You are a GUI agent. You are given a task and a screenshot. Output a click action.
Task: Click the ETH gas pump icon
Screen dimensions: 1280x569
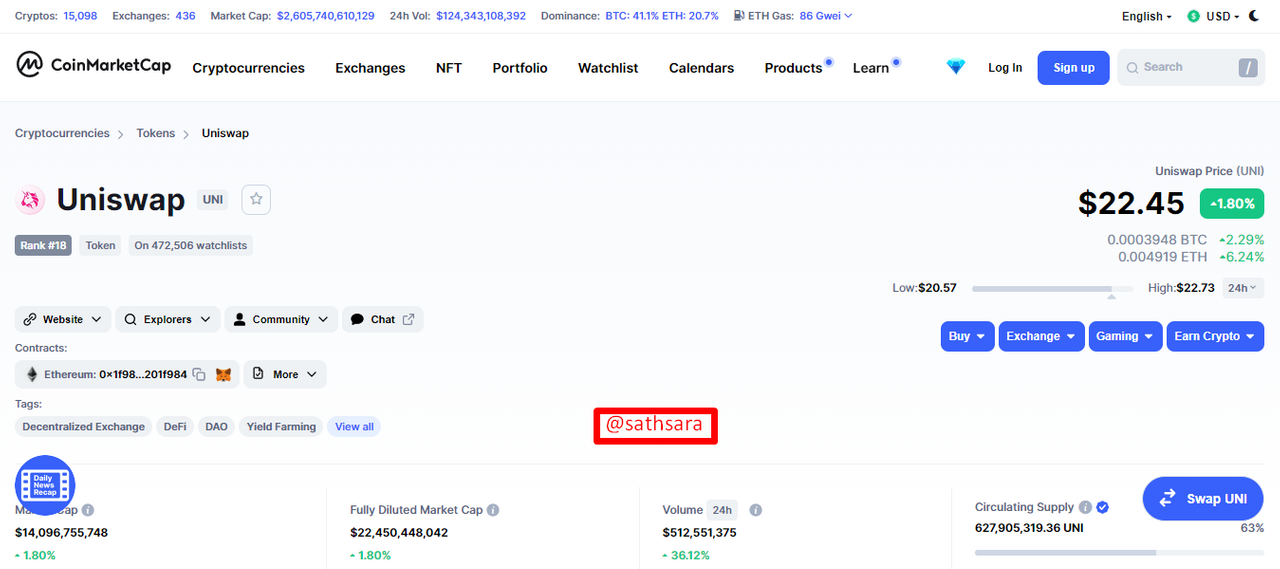(739, 16)
